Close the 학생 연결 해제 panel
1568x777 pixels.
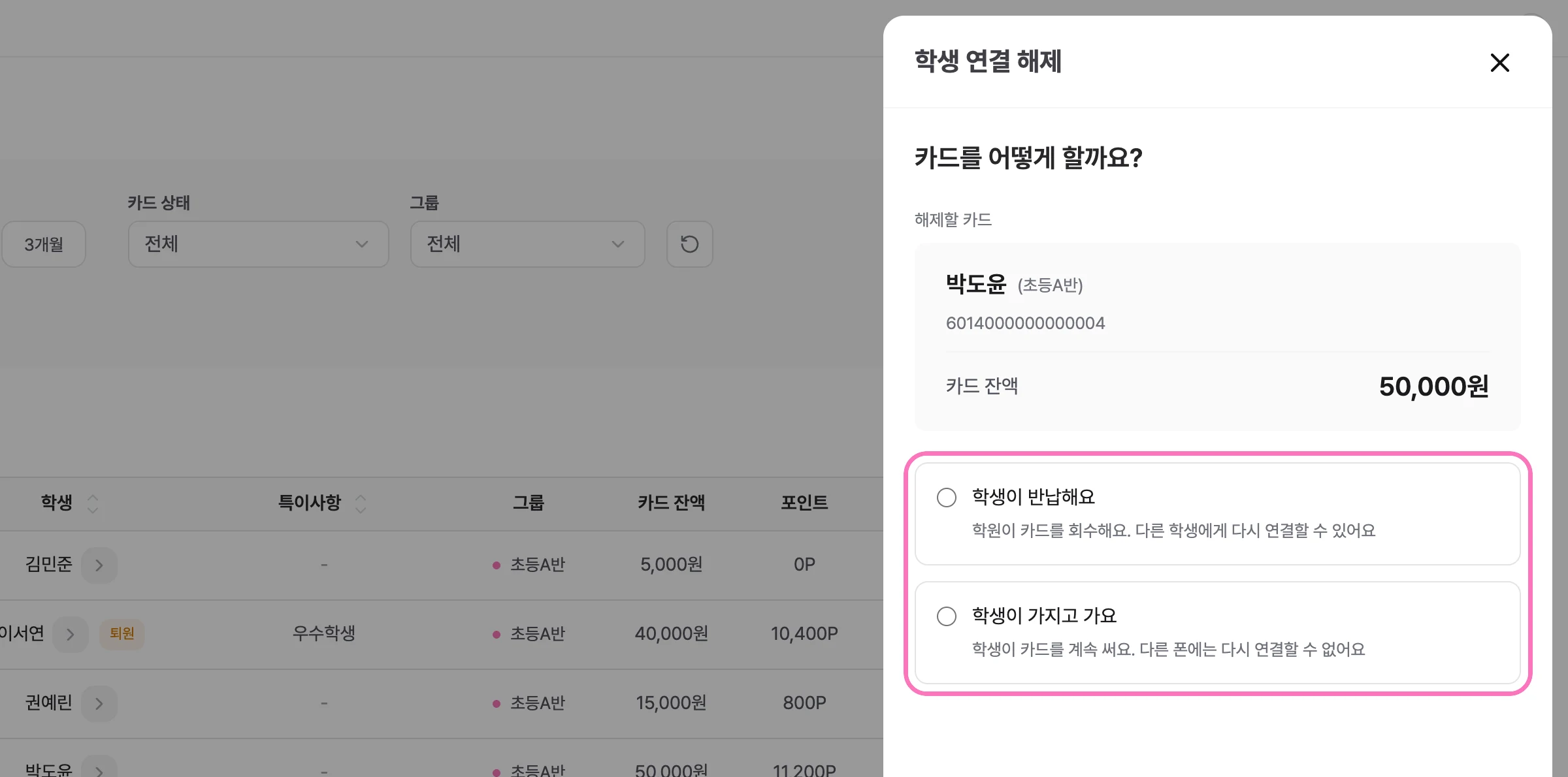(x=1499, y=63)
